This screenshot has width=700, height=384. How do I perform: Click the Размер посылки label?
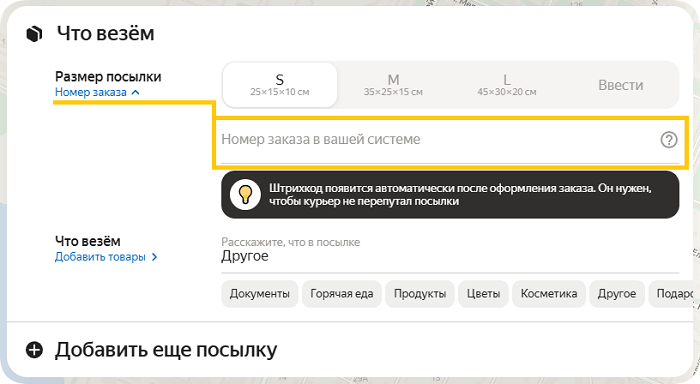tap(108, 77)
